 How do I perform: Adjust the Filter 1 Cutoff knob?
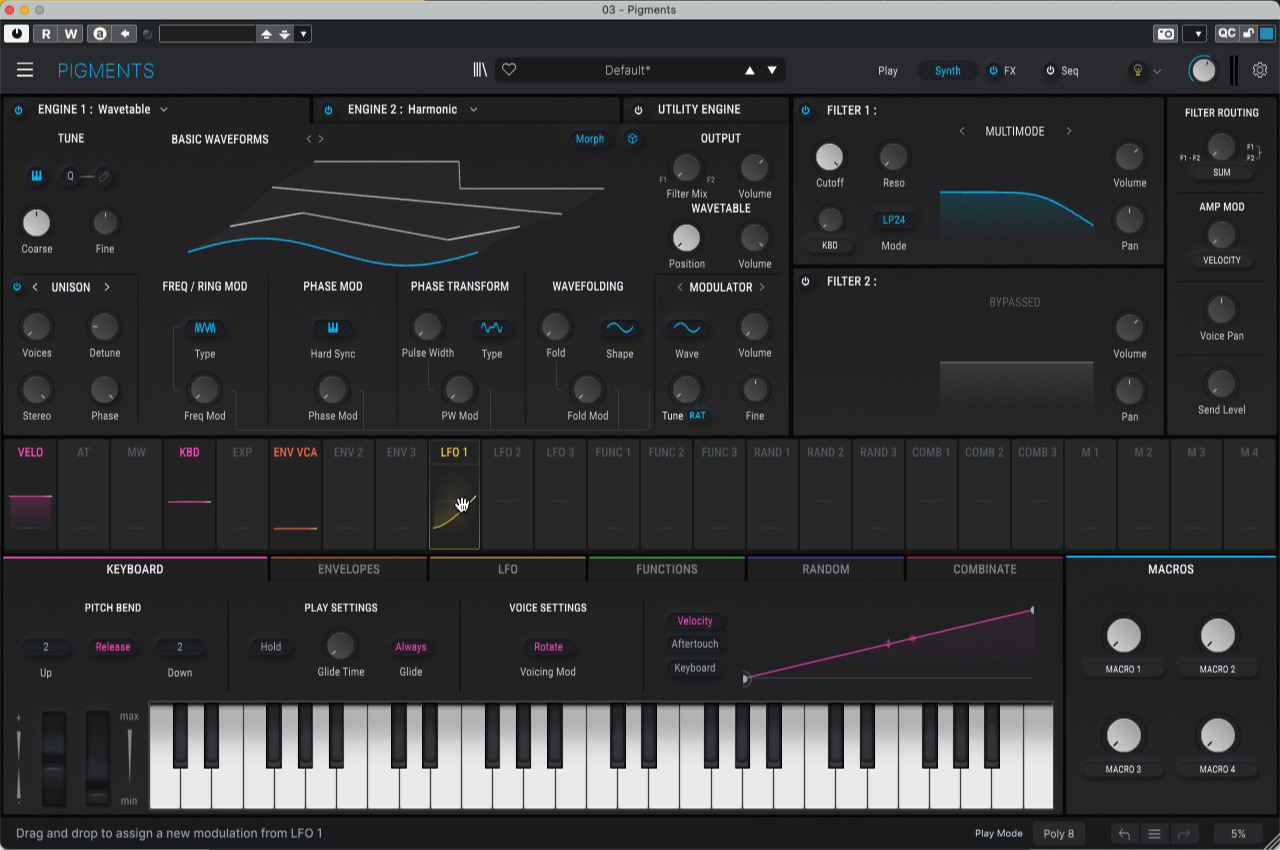coord(829,157)
